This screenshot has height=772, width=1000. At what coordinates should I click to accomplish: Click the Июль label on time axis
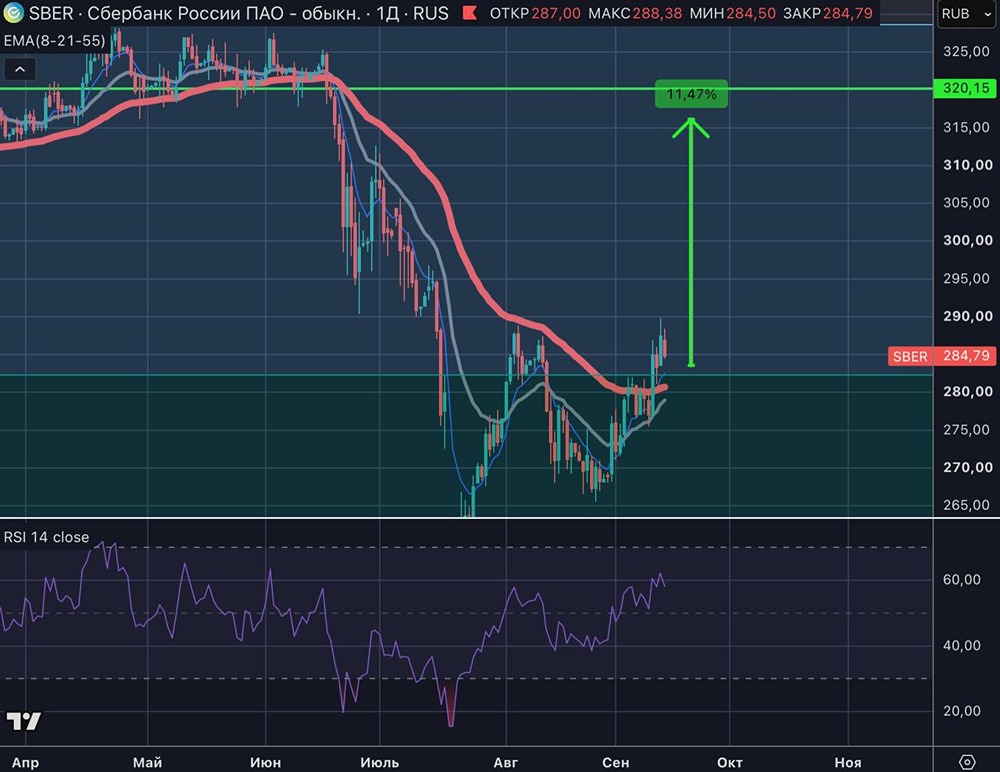[379, 762]
